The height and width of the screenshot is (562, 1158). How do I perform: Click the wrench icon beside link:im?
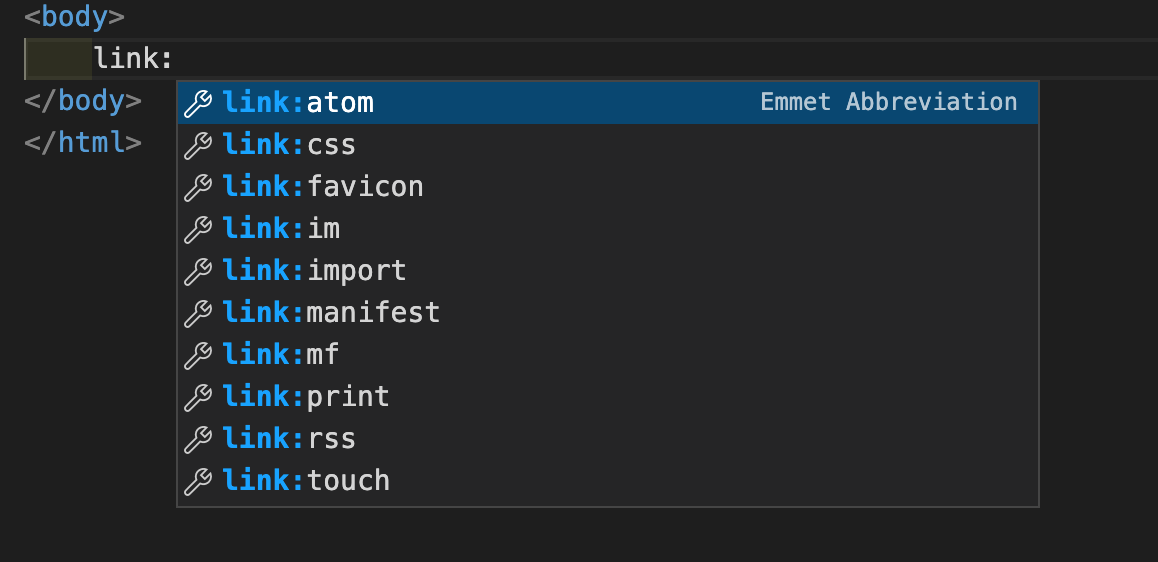pos(199,229)
